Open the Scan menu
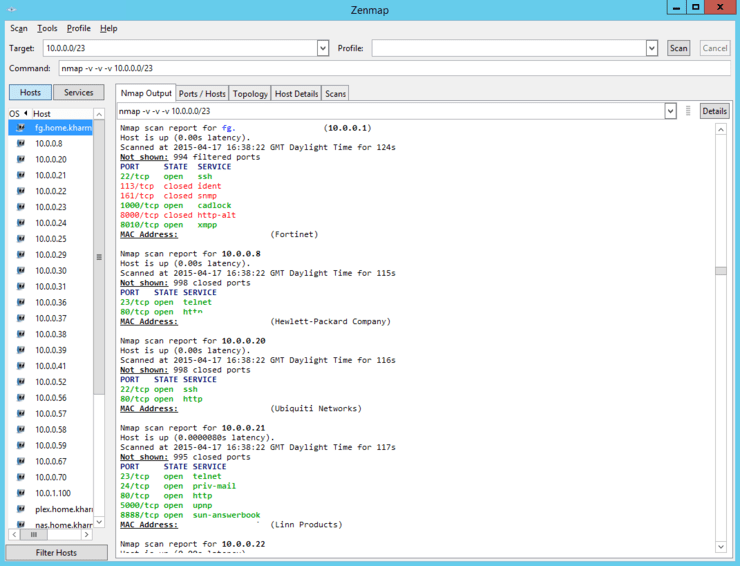Viewport: 740px width, 566px height. 19,28
